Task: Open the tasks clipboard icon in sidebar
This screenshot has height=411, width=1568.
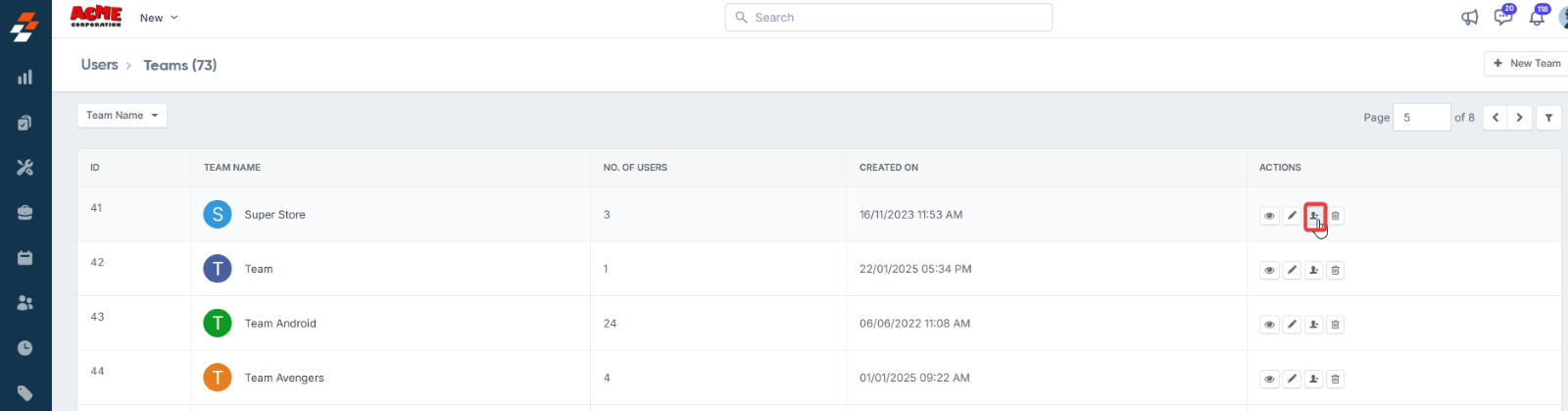Action: pyautogui.click(x=25, y=123)
